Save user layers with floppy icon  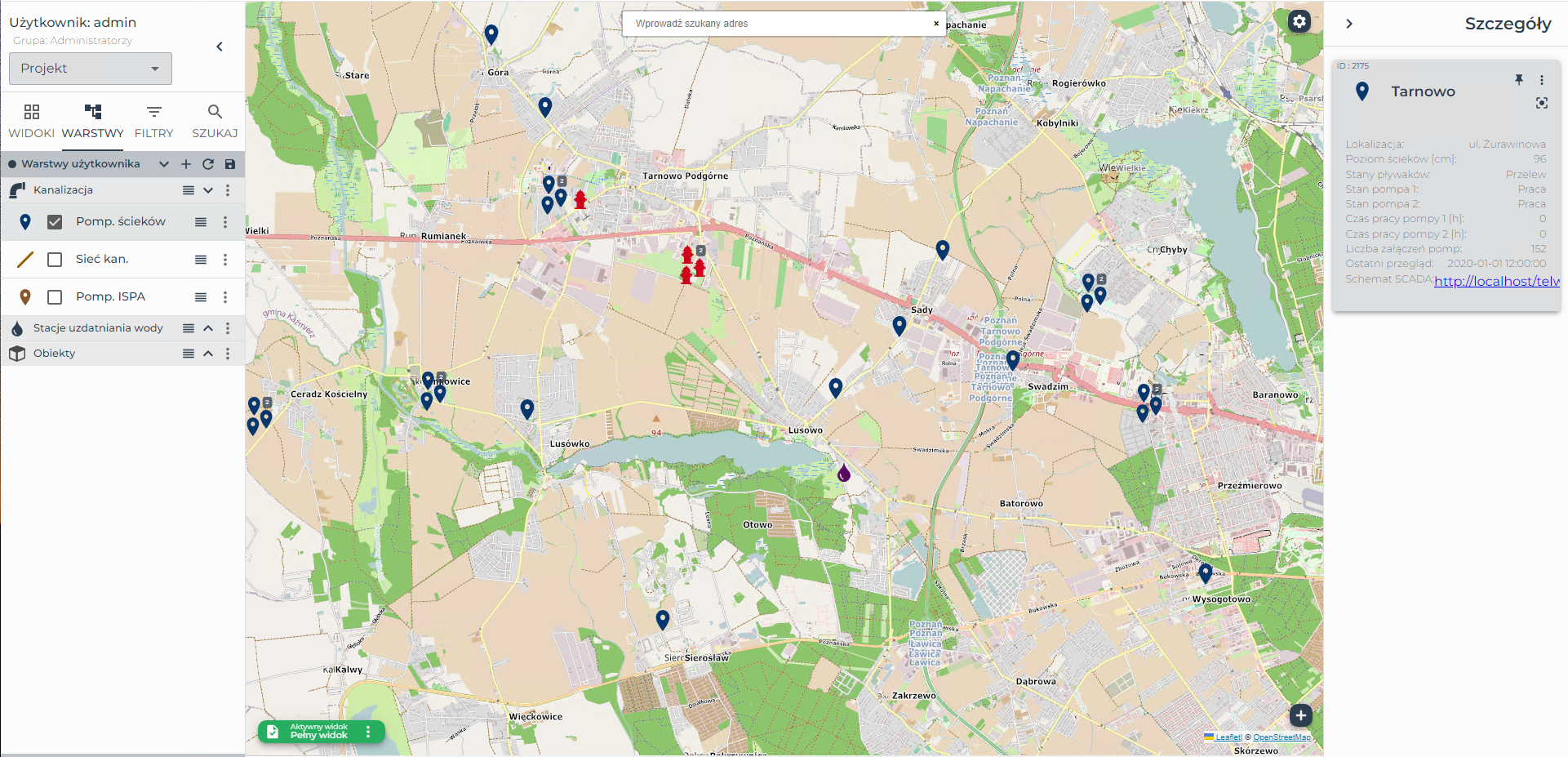point(230,164)
